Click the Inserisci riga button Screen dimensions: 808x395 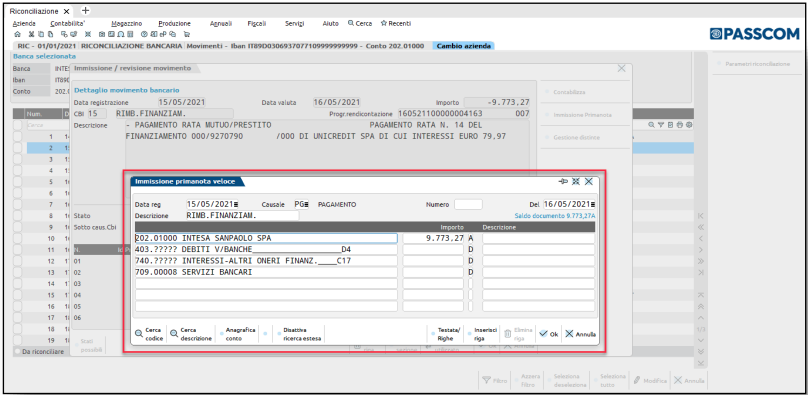[483, 334]
